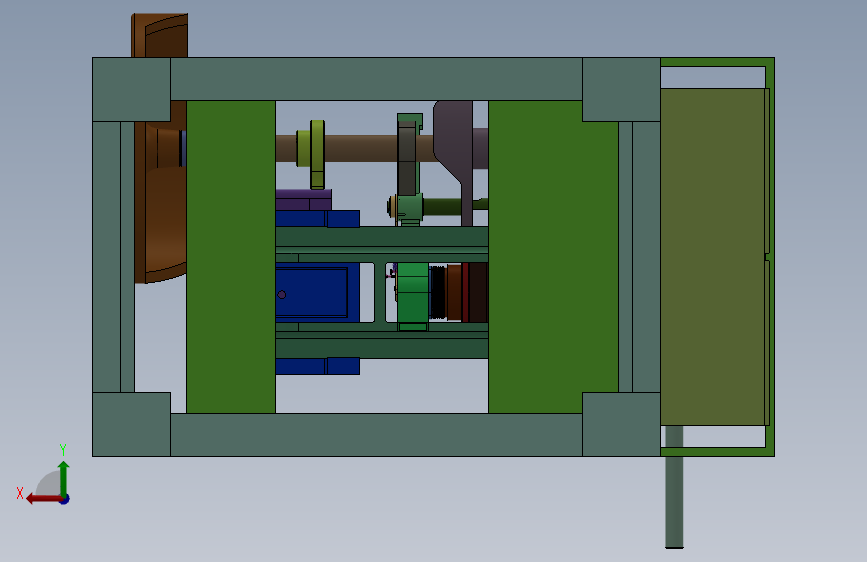Viewport: 867px width, 562px height.
Task: Select the bright green motor block
Action: click(x=412, y=293)
